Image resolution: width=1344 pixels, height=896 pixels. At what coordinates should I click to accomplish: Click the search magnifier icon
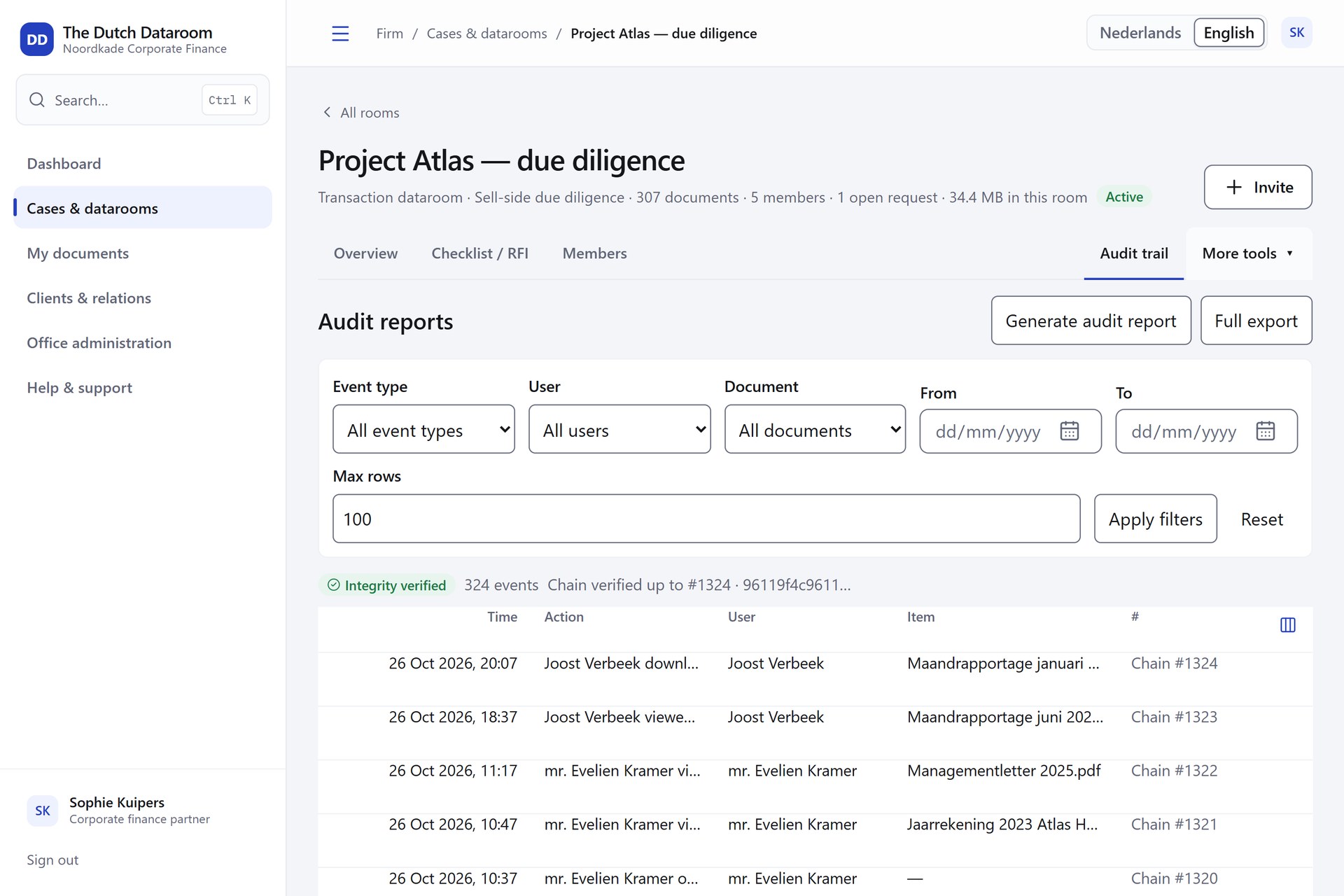[37, 100]
